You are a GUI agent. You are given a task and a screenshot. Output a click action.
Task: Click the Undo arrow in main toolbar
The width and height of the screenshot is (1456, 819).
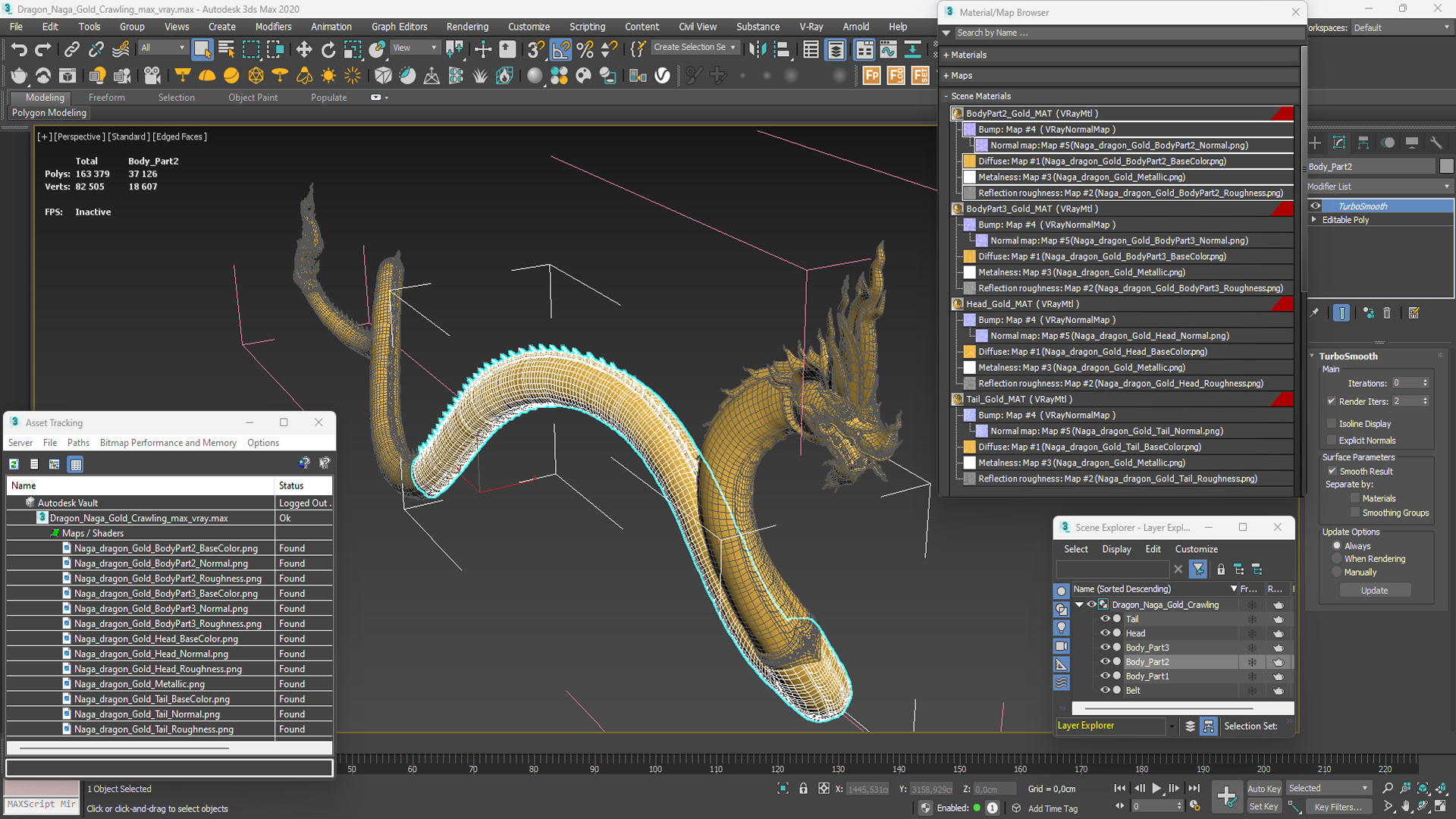click(x=19, y=50)
